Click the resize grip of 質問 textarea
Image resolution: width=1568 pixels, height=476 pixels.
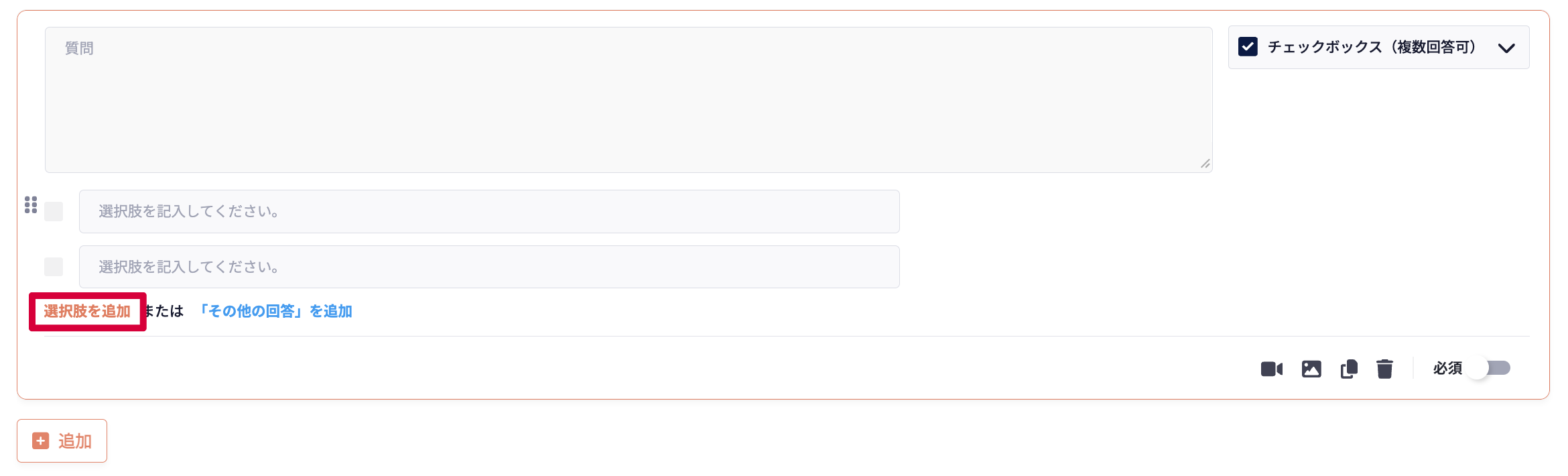click(1205, 164)
